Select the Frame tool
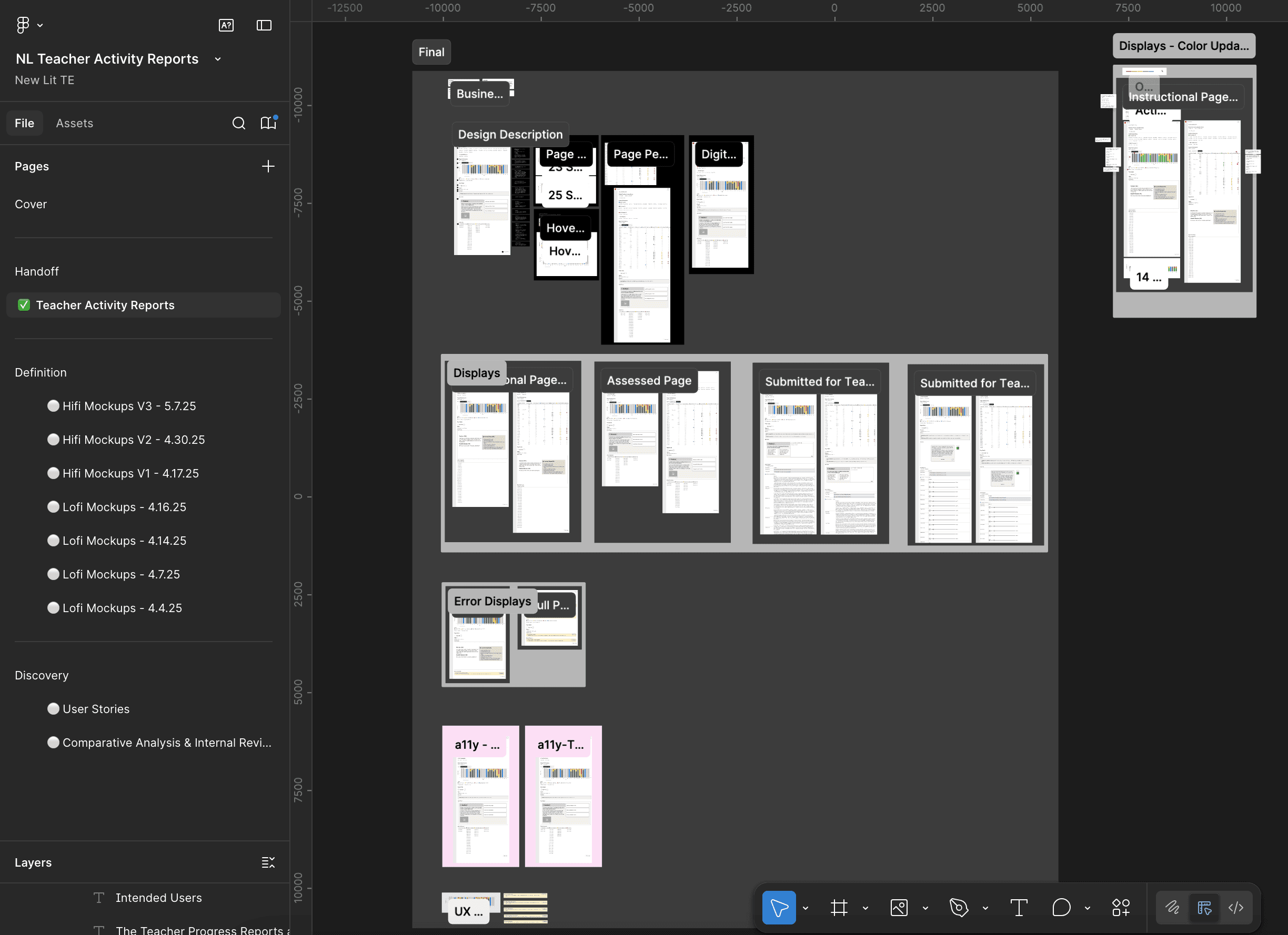1288x935 pixels. pyautogui.click(x=839, y=908)
